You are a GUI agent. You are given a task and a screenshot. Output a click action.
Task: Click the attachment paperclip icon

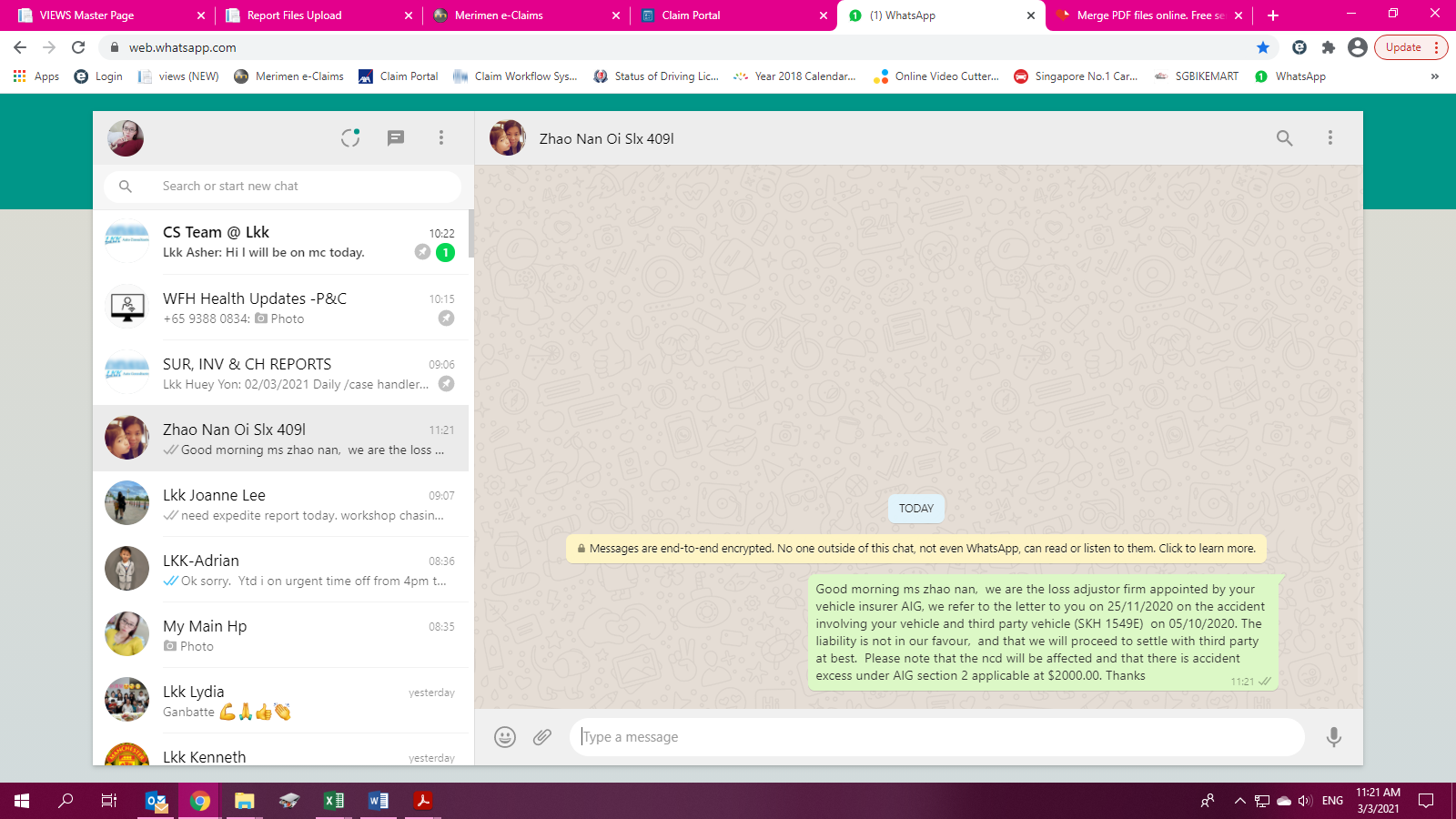point(542,737)
